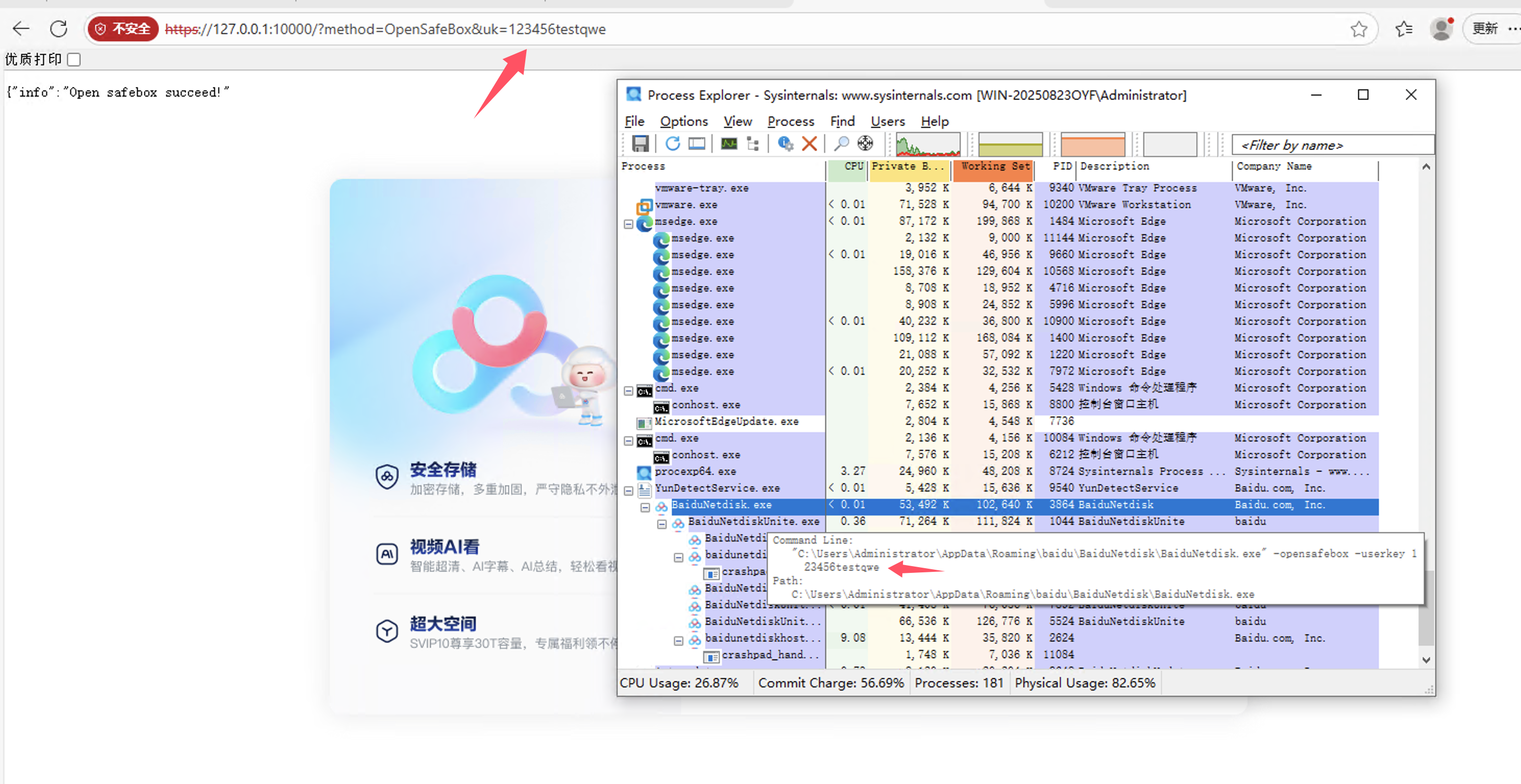Add this page to favorites star icon
This screenshot has width=1521, height=784.
point(1358,29)
